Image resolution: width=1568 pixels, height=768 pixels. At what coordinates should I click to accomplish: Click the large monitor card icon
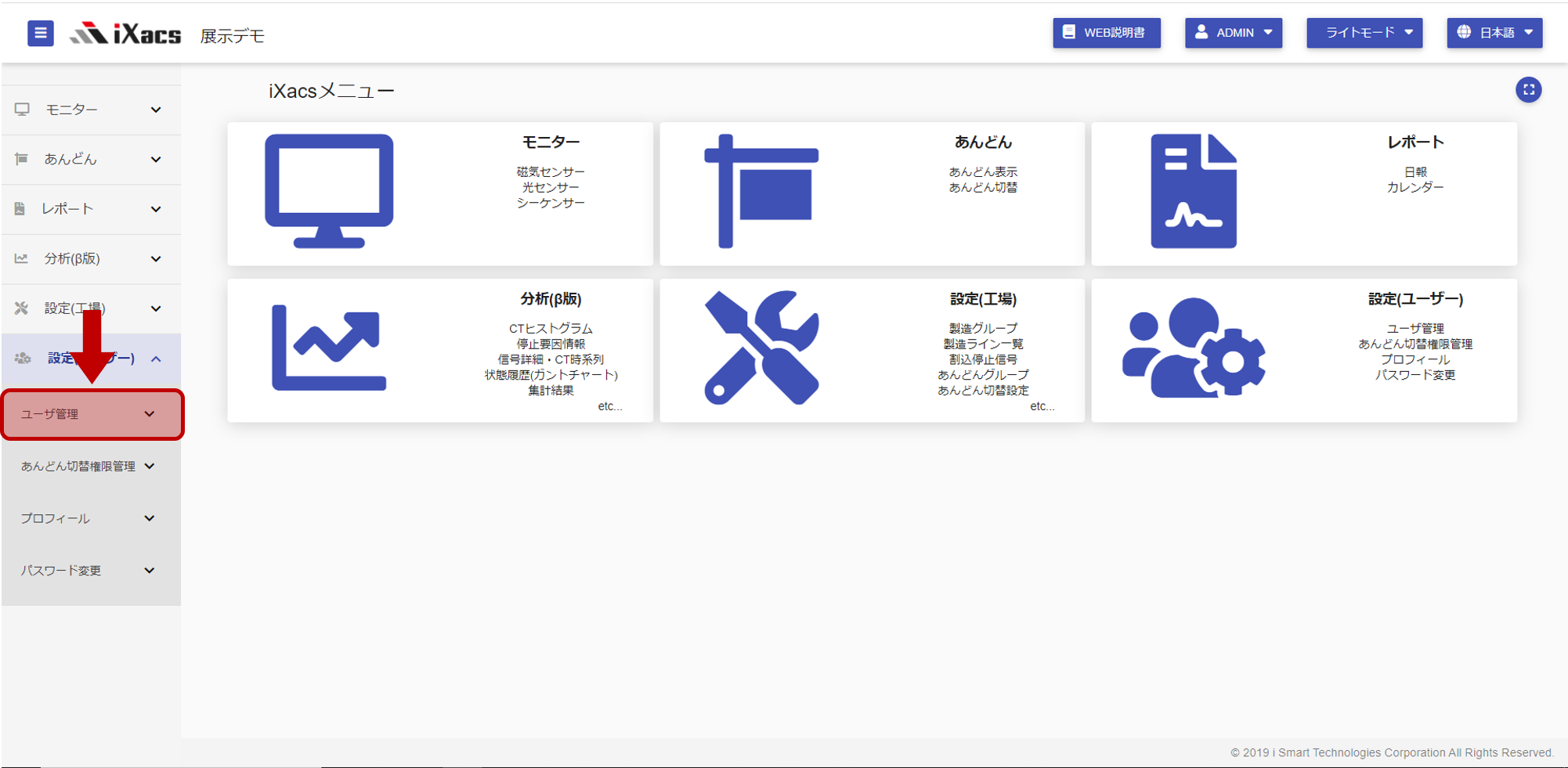[329, 191]
